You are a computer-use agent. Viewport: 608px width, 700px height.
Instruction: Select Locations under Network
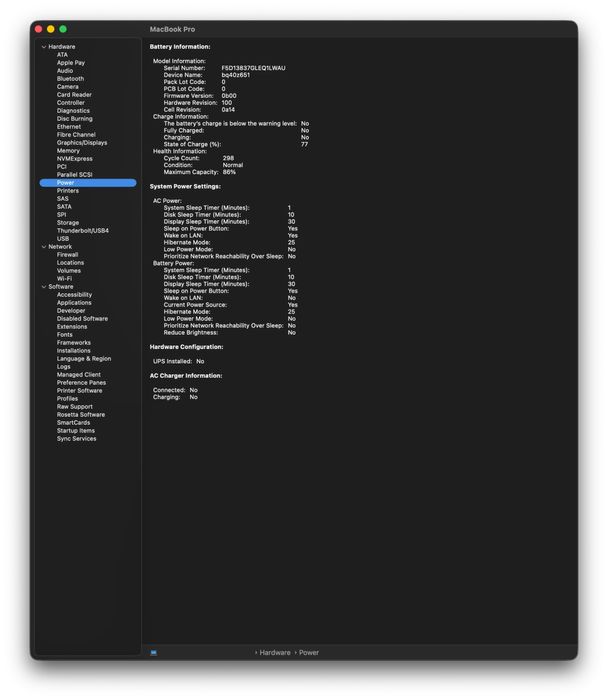70,263
